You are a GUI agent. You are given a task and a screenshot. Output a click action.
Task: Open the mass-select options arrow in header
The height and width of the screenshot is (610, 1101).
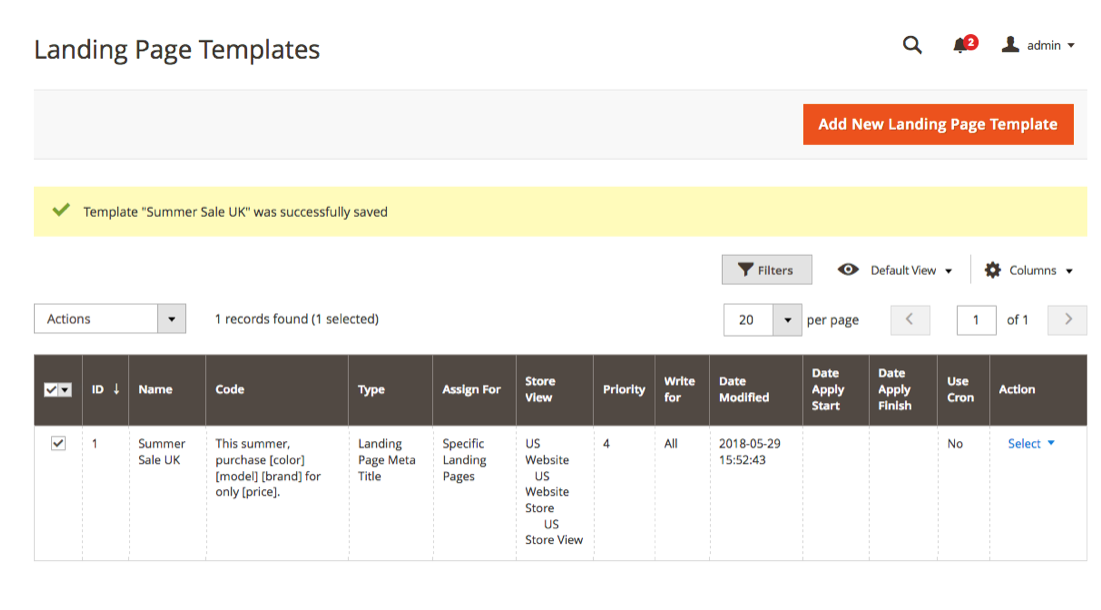click(x=65, y=390)
